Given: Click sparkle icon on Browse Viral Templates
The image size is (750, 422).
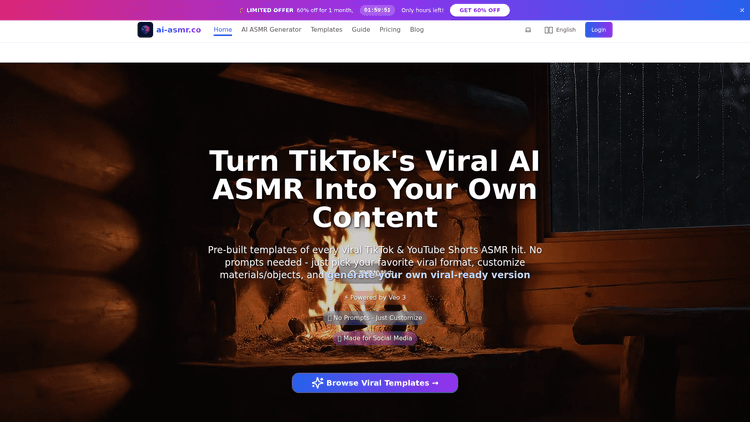Looking at the screenshot, I should 318,383.
